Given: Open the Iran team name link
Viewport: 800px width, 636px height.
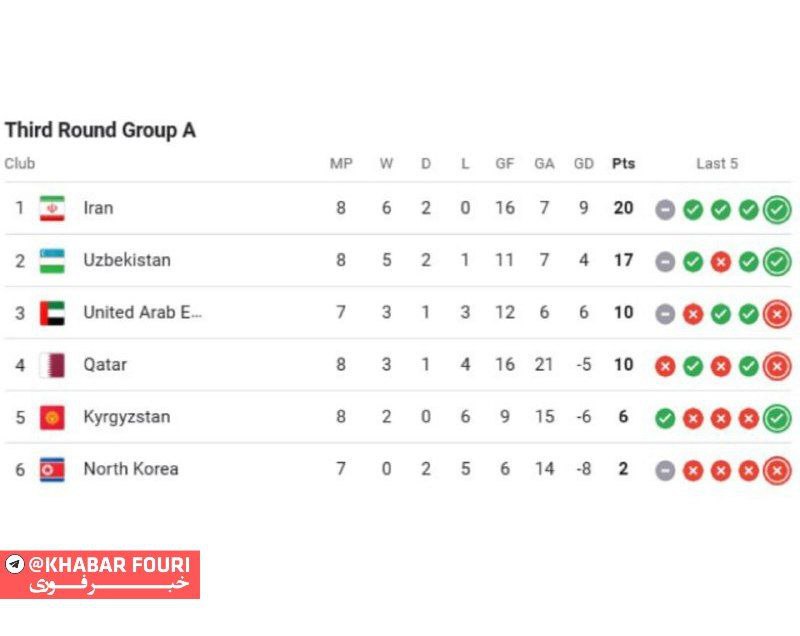Looking at the screenshot, I should [x=98, y=208].
